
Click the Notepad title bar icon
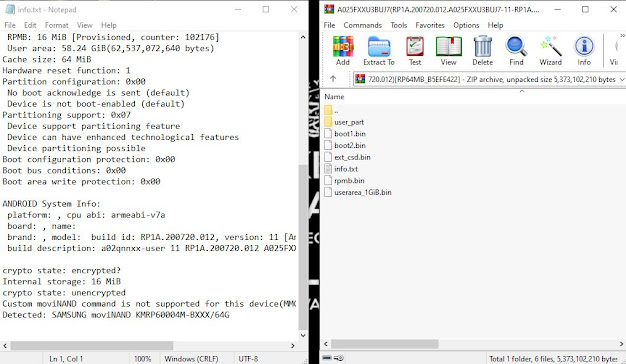point(10,9)
